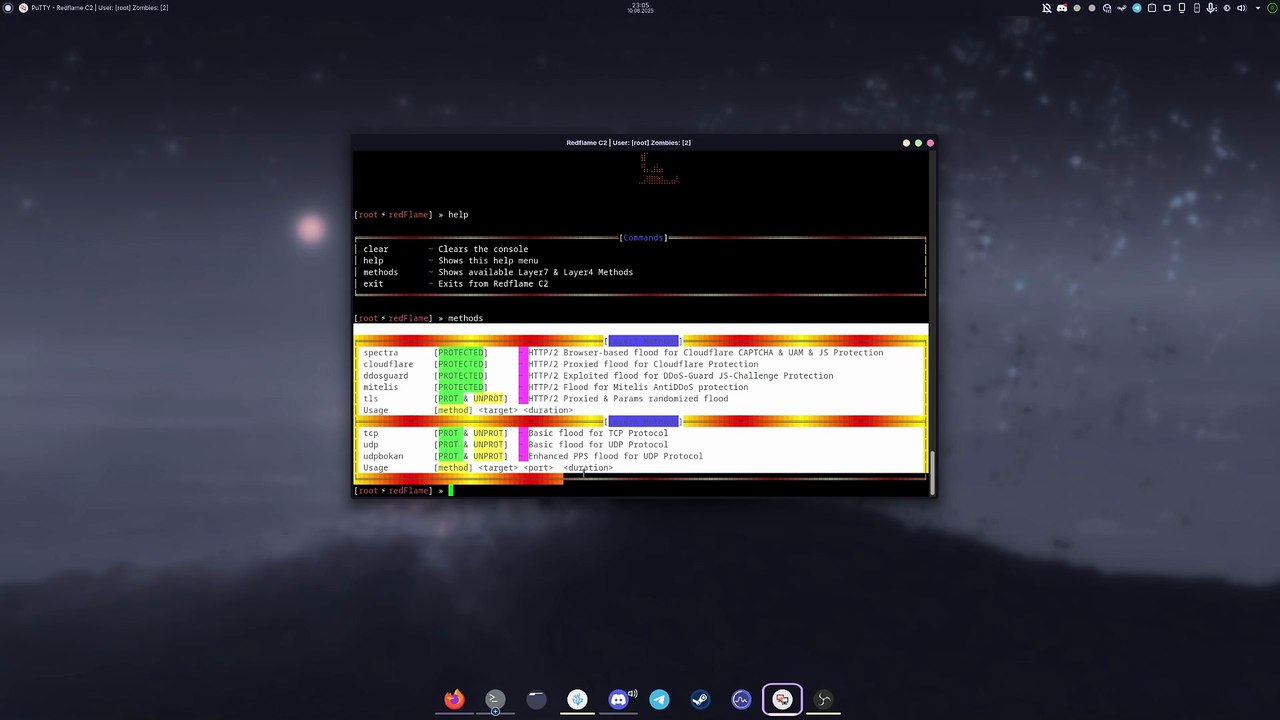Click the PuTTY window title in the top panel
The height and width of the screenshot is (720, 1280).
[x=100, y=8]
